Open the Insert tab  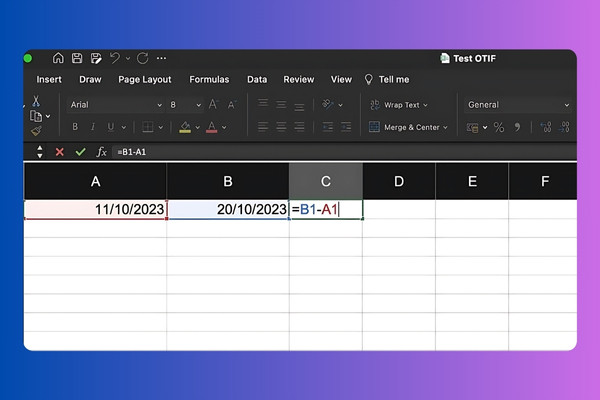[x=49, y=79]
